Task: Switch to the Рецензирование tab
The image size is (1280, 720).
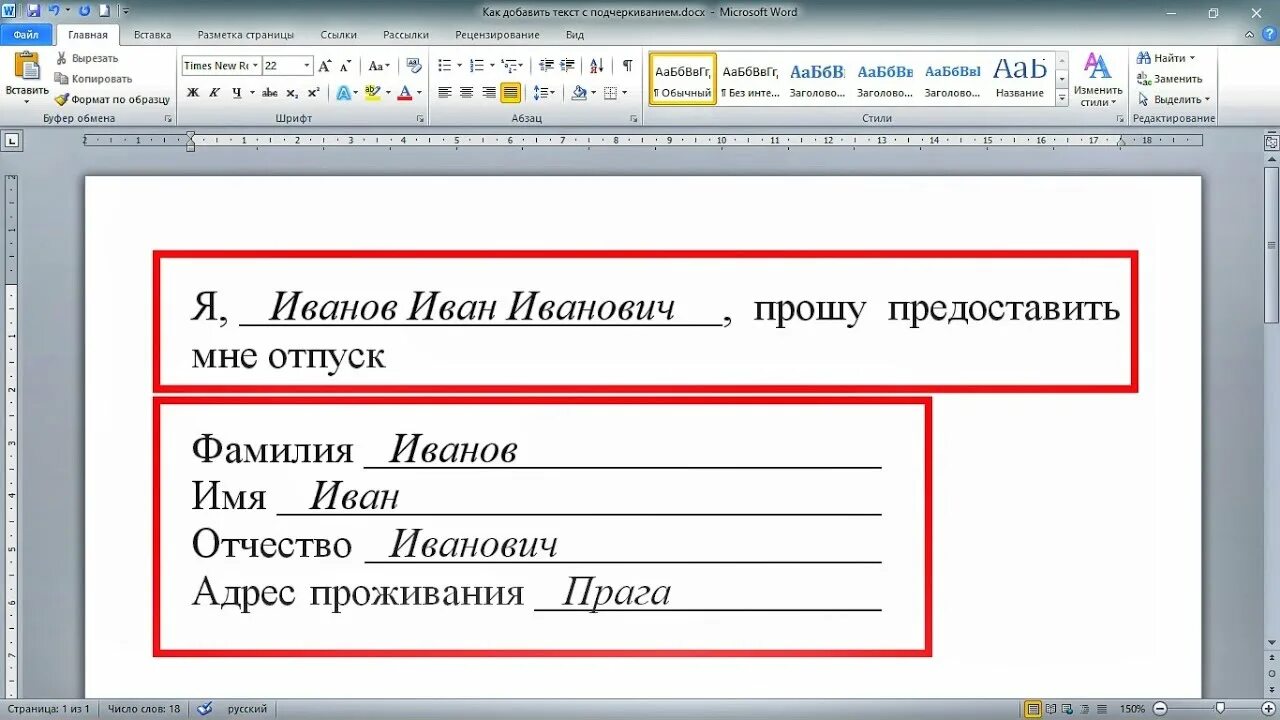Action: [x=497, y=34]
